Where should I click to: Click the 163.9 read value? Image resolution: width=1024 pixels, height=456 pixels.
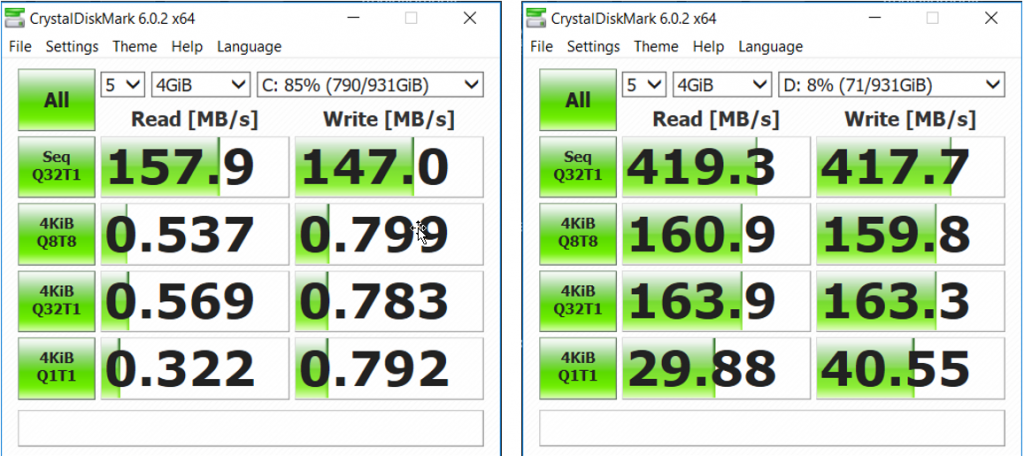click(x=716, y=301)
